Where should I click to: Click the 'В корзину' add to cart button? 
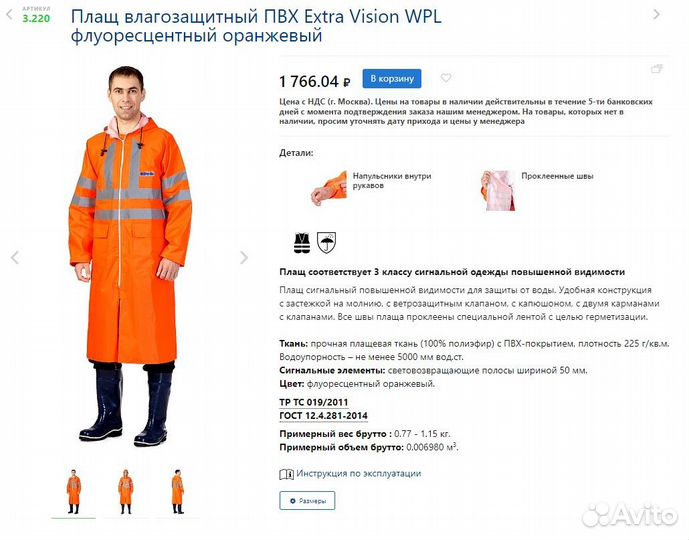(392, 79)
